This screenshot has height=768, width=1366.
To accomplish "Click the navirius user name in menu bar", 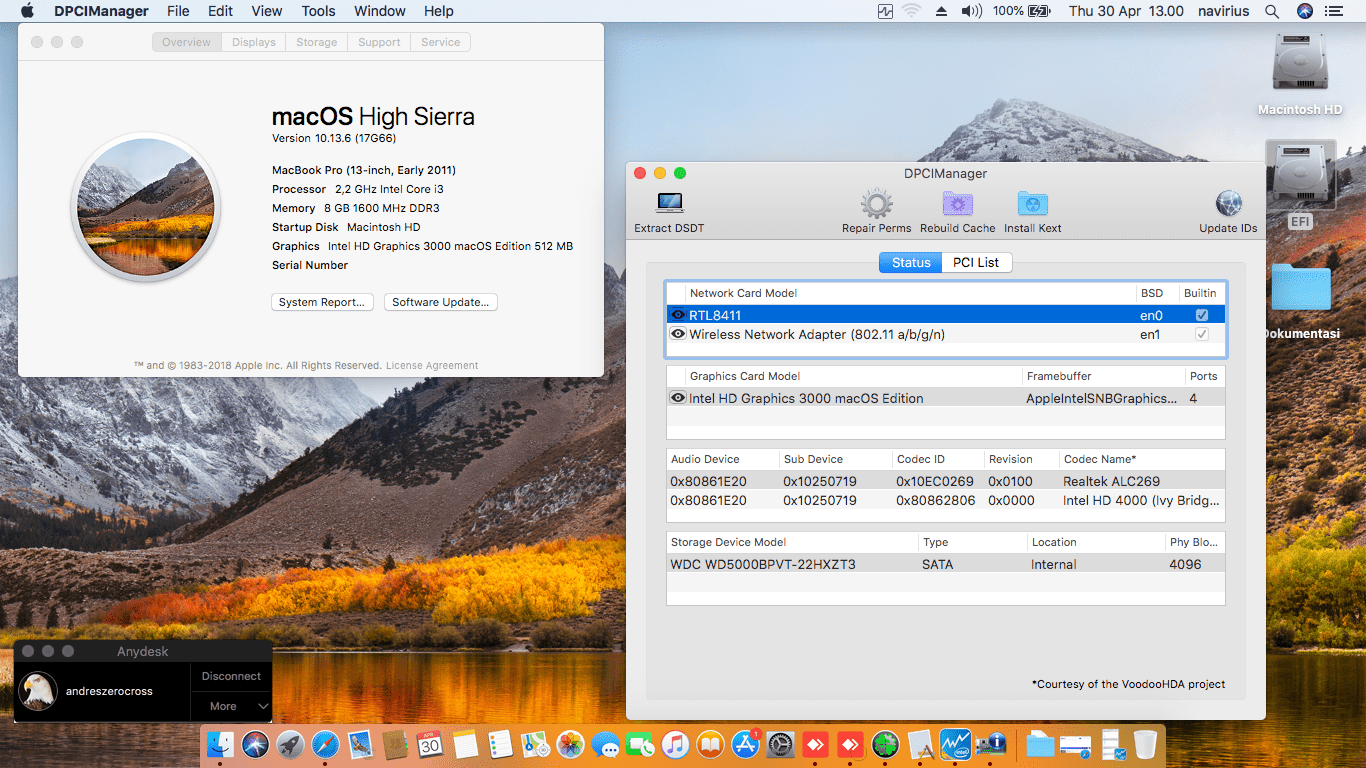I will (1223, 11).
